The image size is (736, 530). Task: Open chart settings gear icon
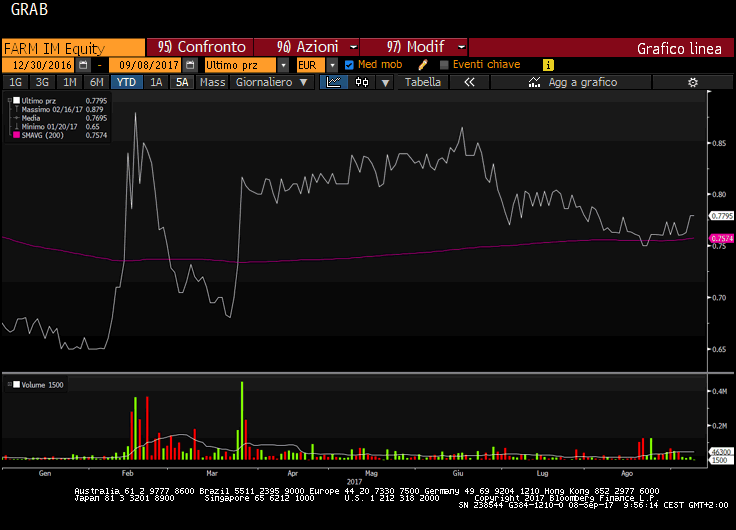tap(692, 82)
